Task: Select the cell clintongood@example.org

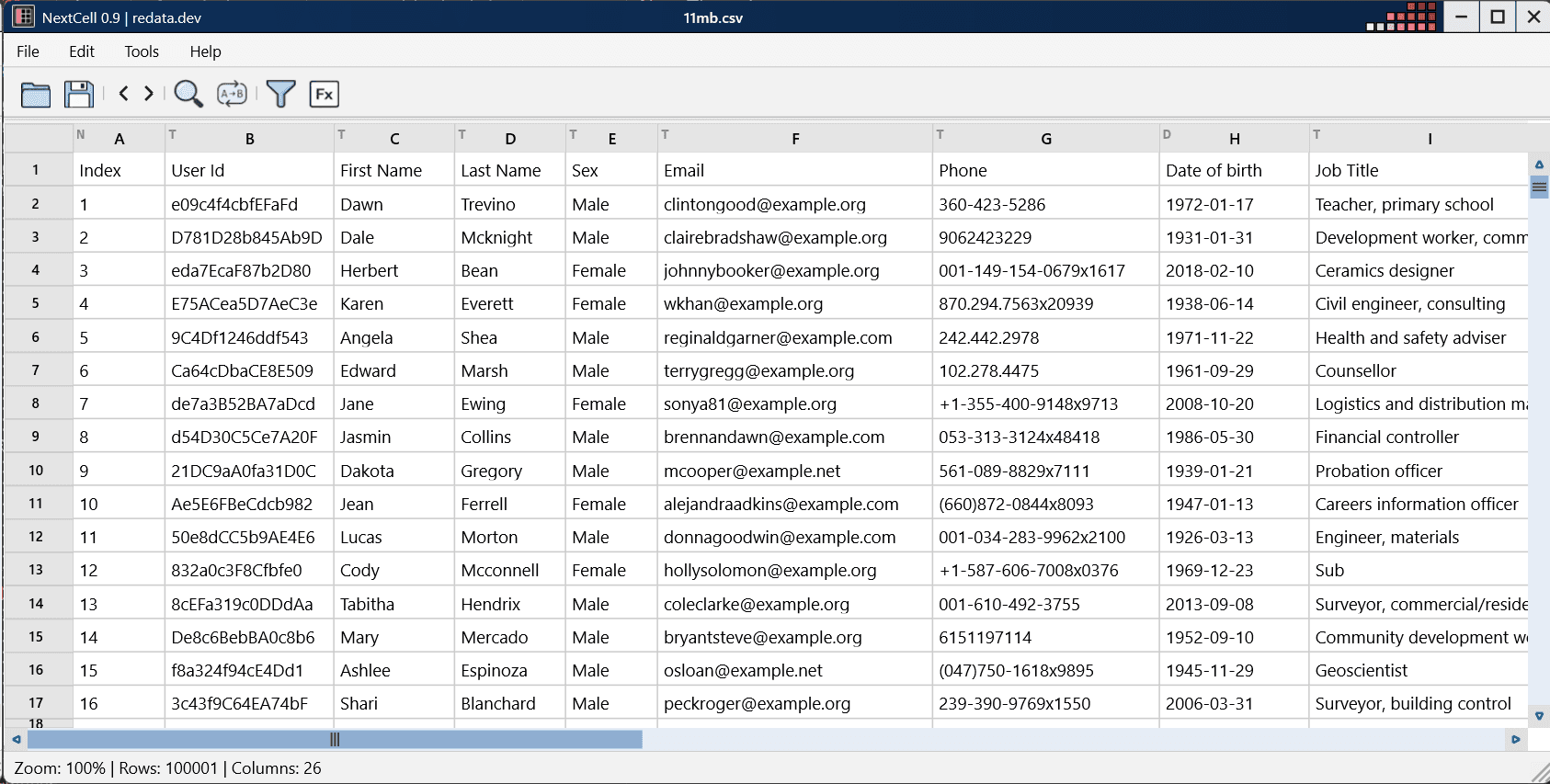Action: tap(795, 204)
